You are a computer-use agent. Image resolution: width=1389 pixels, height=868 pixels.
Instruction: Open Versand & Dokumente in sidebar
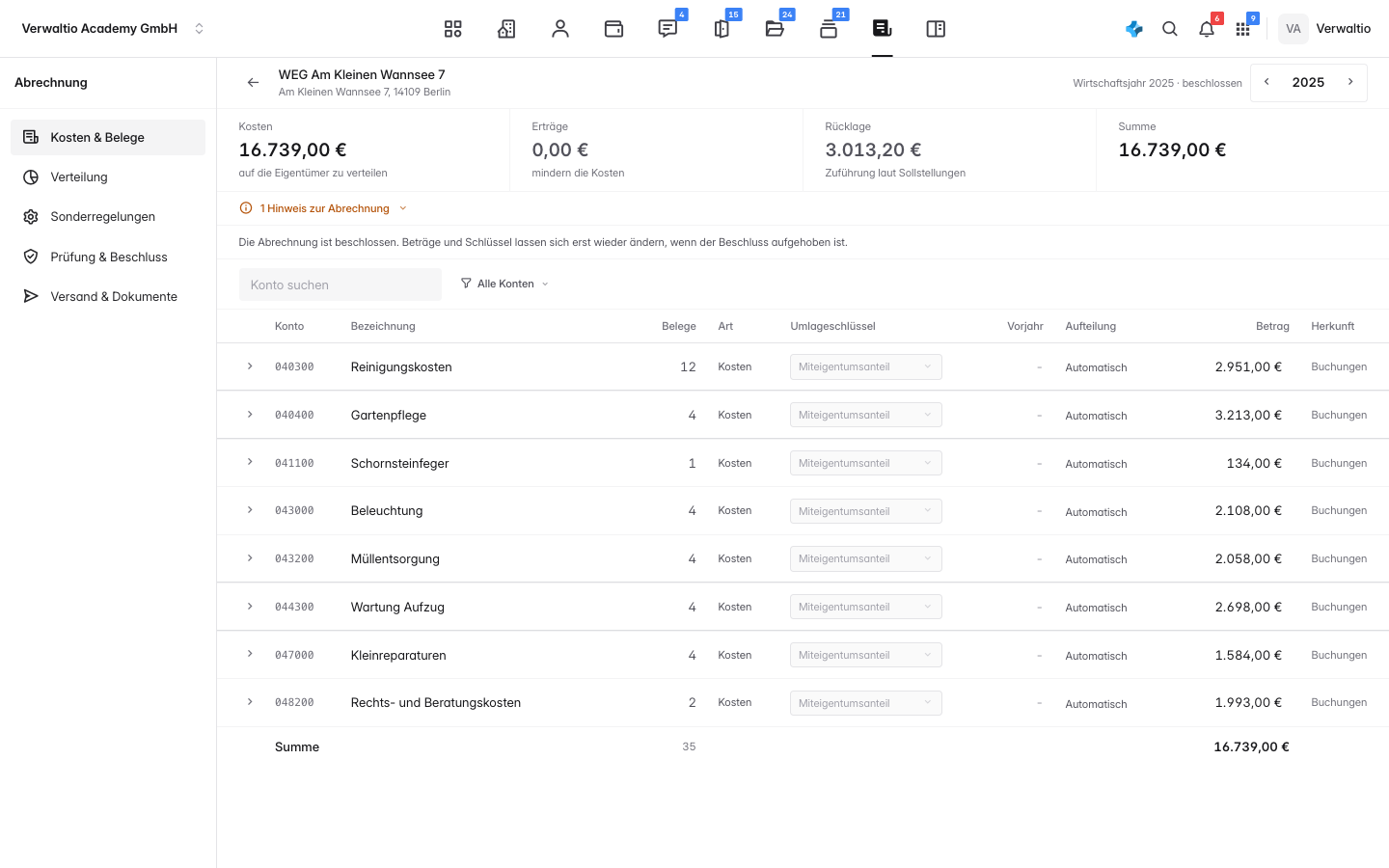coord(108,297)
